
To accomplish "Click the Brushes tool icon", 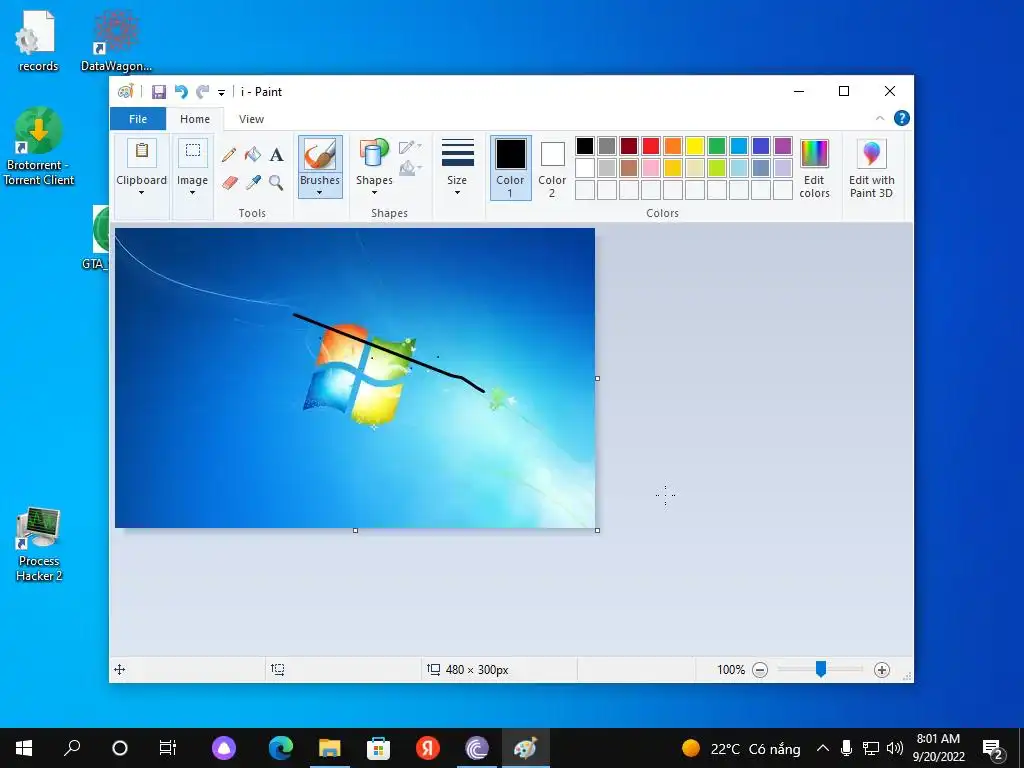I will [x=320, y=155].
